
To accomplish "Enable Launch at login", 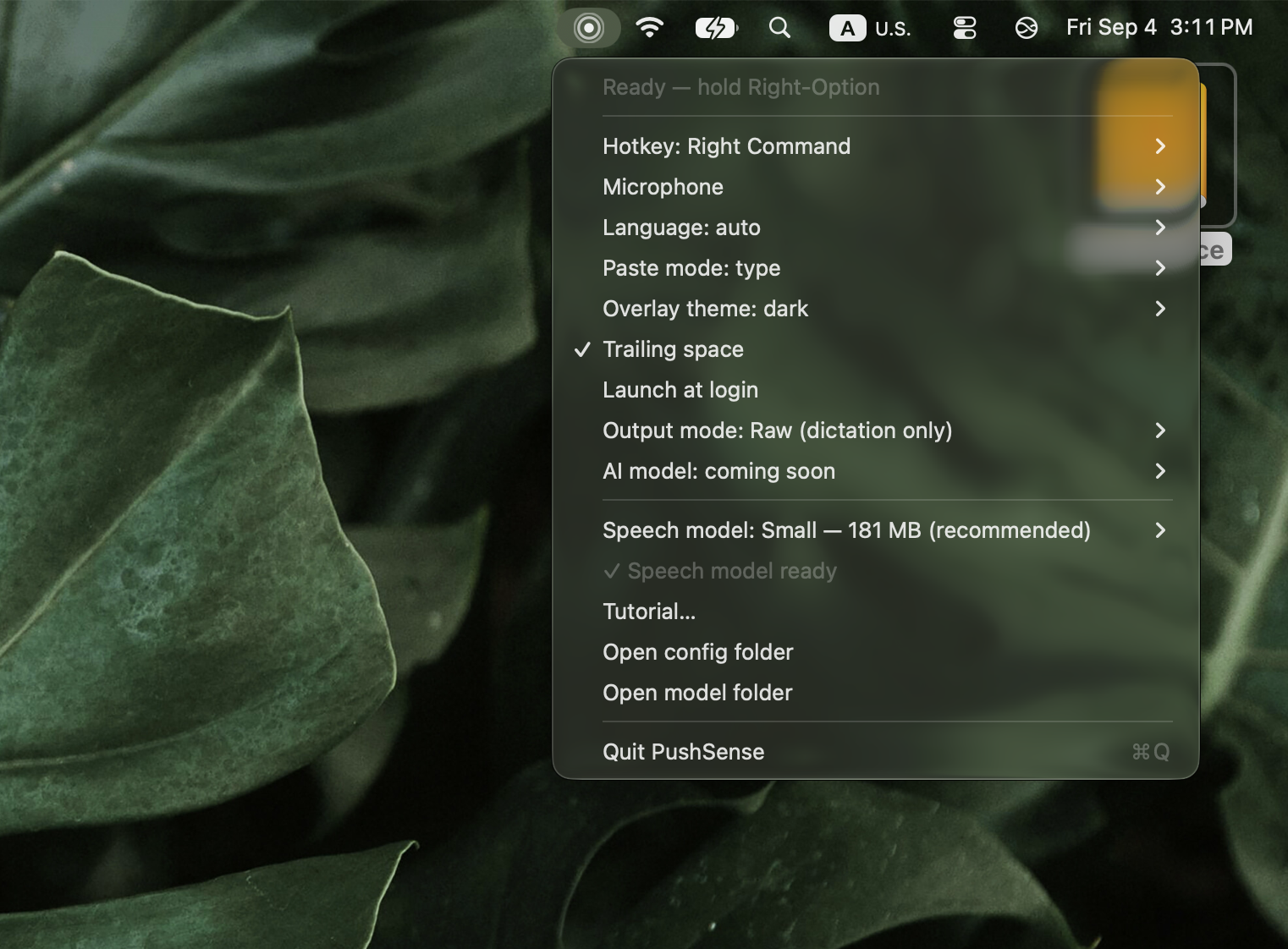I will point(876,390).
